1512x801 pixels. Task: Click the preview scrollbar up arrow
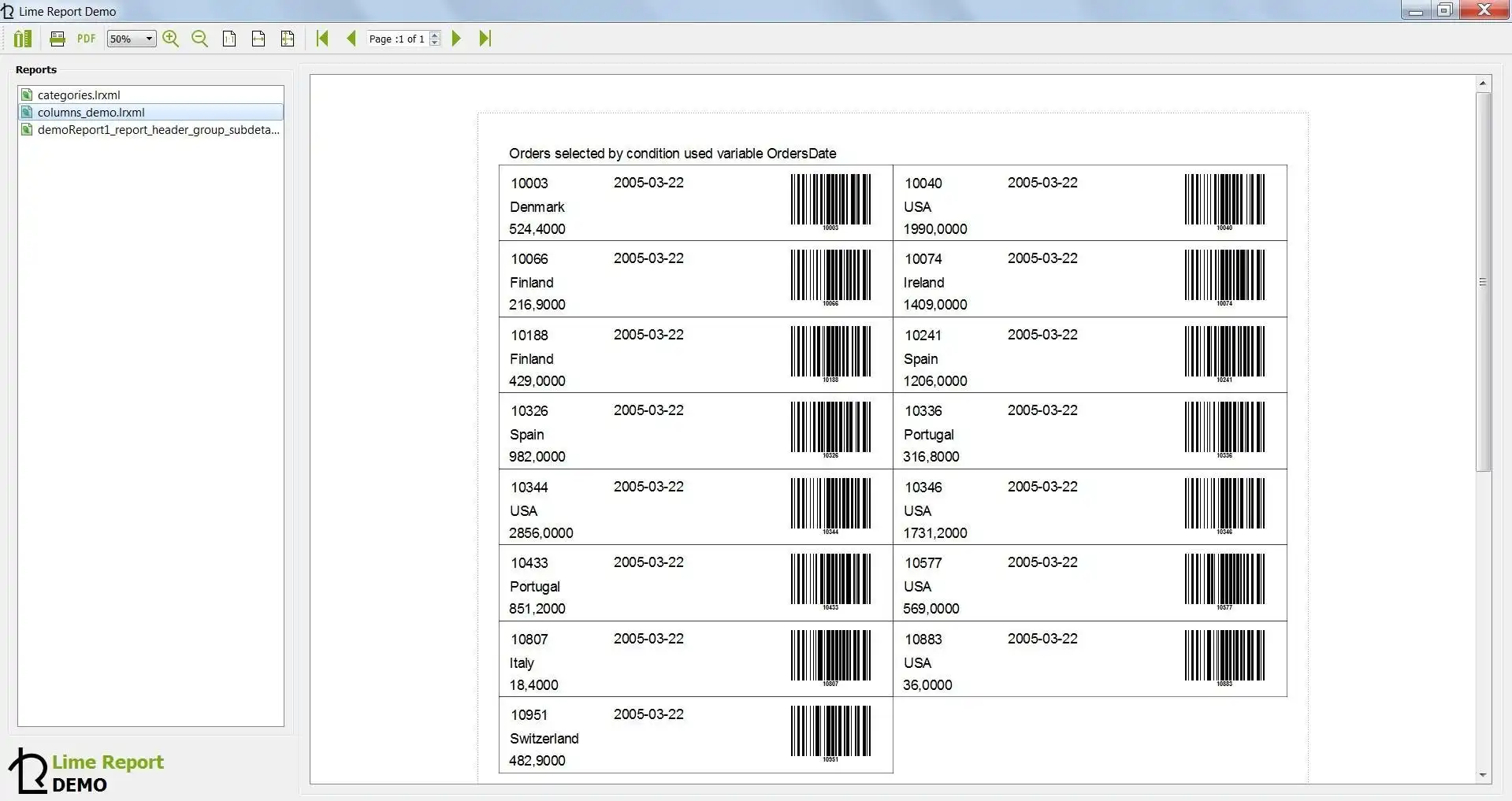point(1483,83)
